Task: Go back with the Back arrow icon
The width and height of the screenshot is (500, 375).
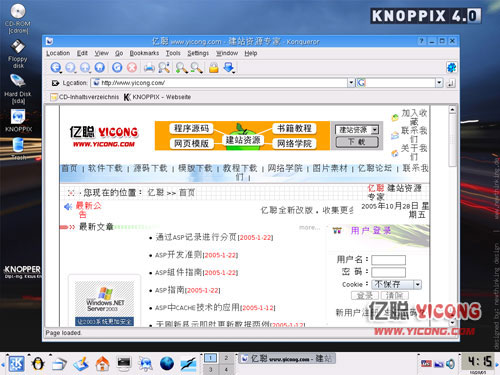Action: pyautogui.click(x=56, y=68)
